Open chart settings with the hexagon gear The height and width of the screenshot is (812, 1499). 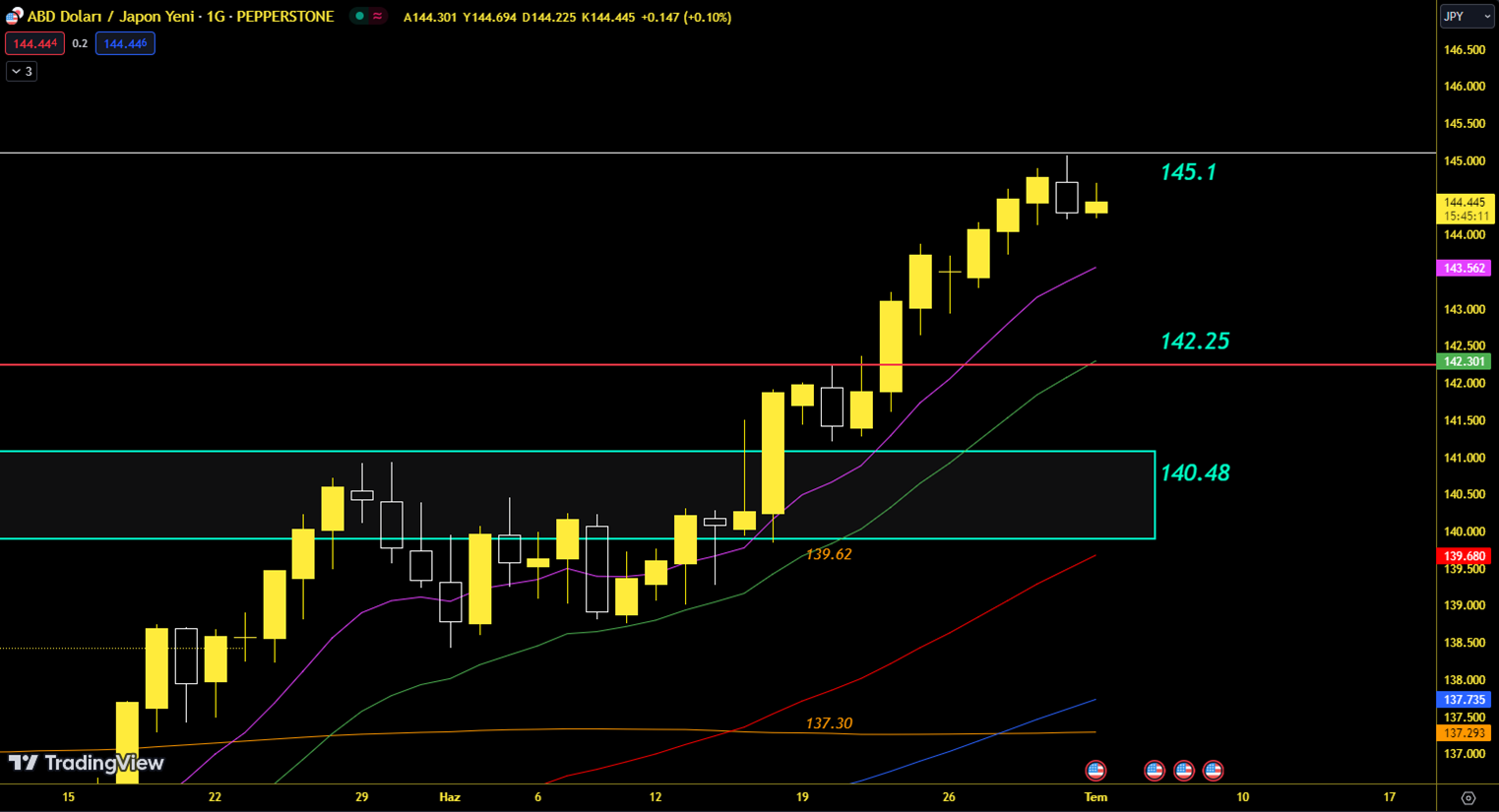(x=1468, y=798)
